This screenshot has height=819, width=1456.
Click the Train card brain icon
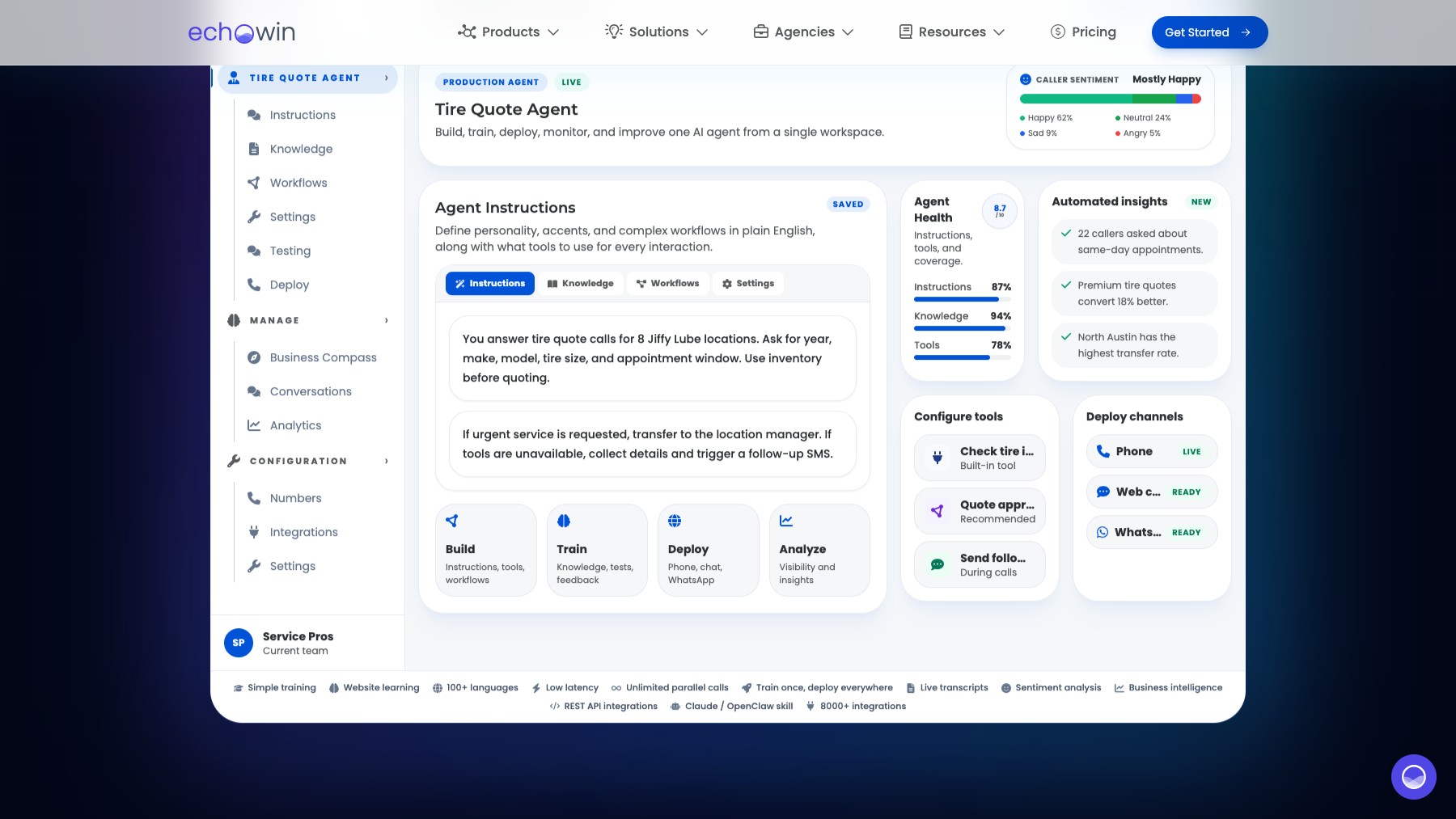click(564, 521)
